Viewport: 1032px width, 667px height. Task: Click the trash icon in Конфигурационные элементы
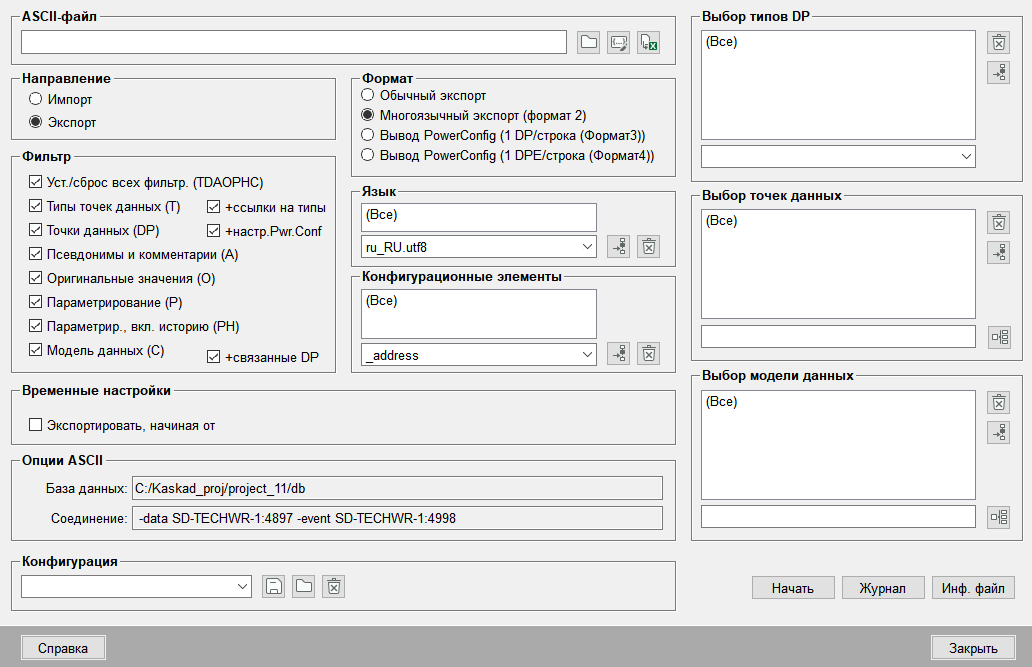(x=649, y=354)
